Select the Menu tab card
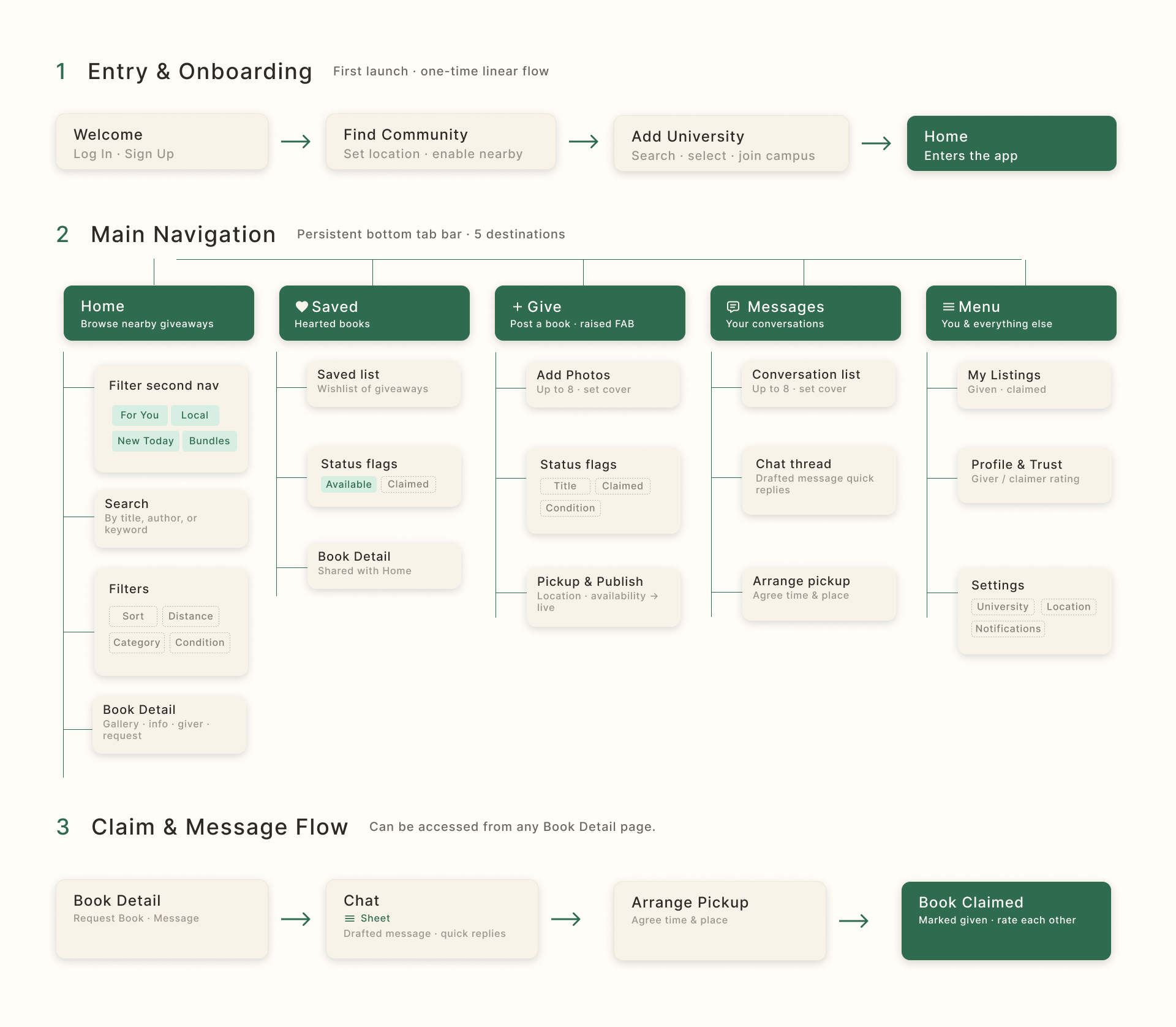Viewport: 1176px width, 1027px height. coord(1021,313)
